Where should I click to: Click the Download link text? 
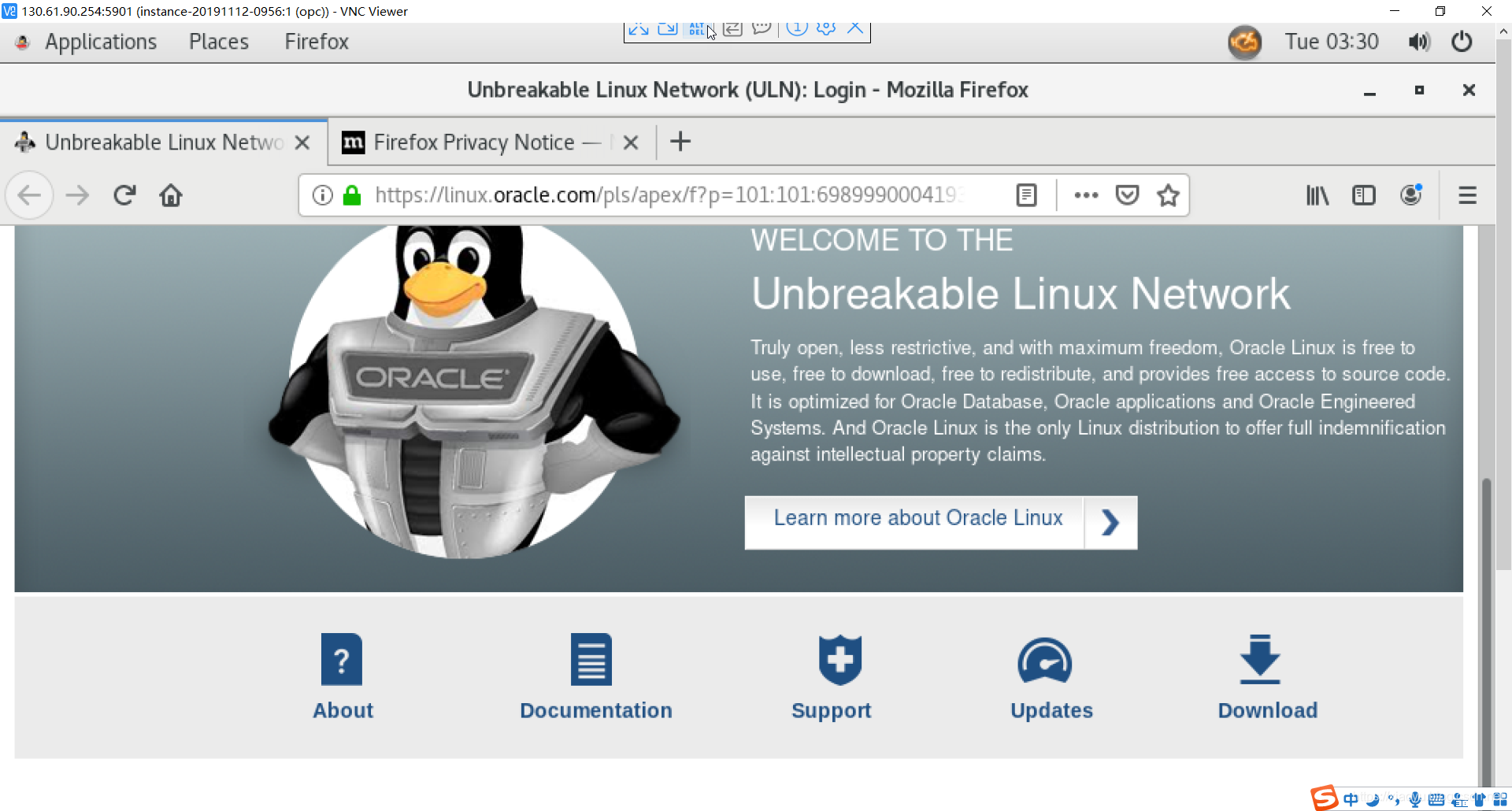(1268, 710)
